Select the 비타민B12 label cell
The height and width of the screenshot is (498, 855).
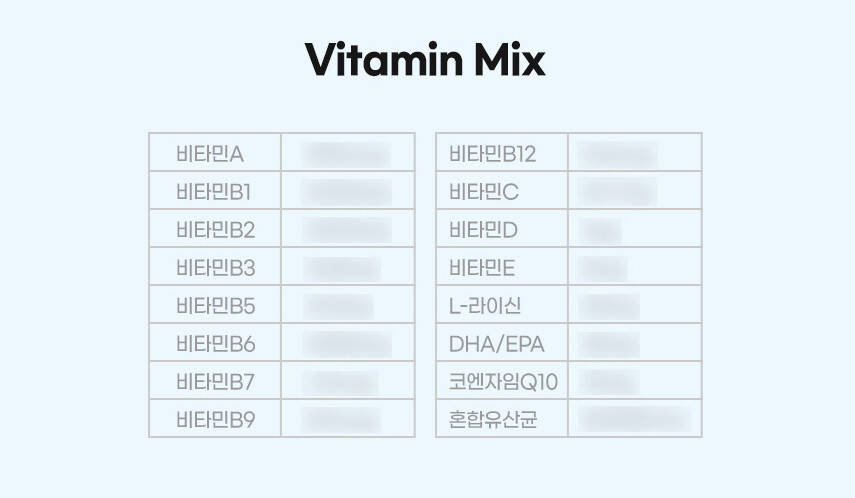(493, 154)
